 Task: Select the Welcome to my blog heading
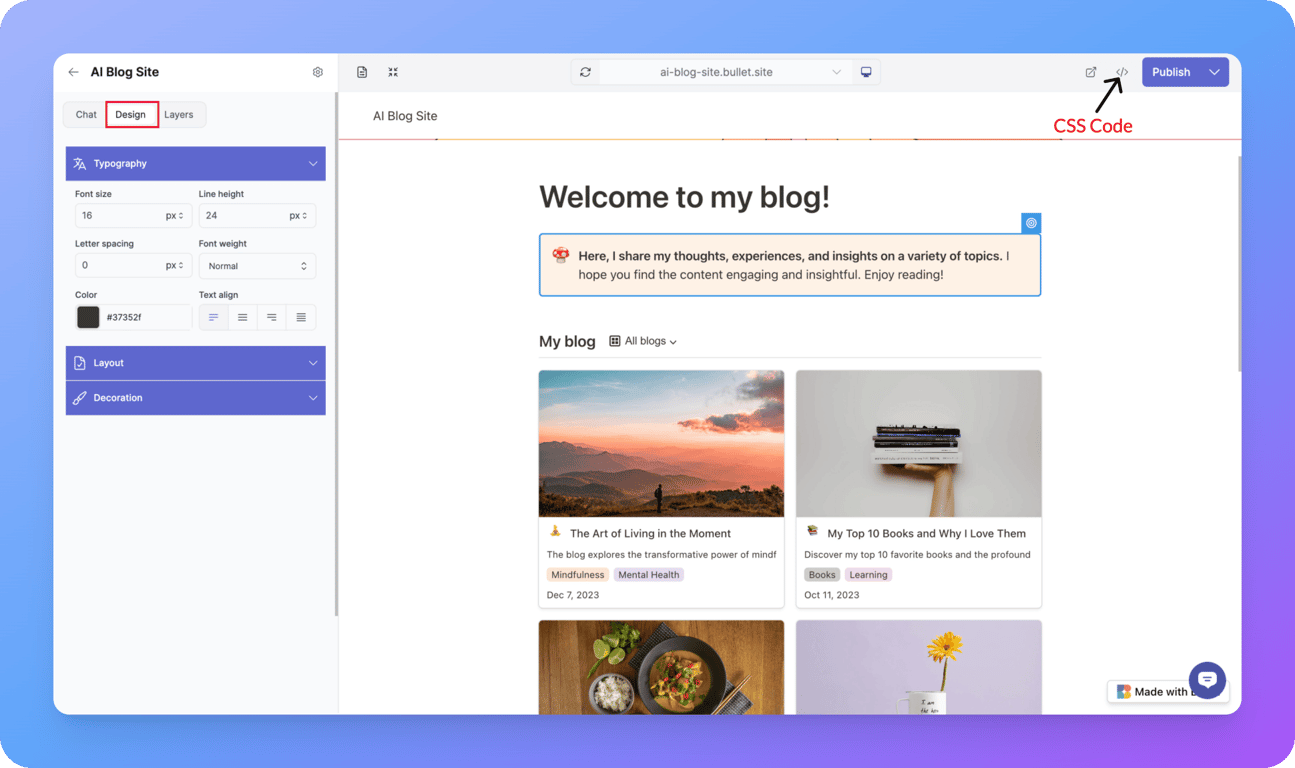684,197
